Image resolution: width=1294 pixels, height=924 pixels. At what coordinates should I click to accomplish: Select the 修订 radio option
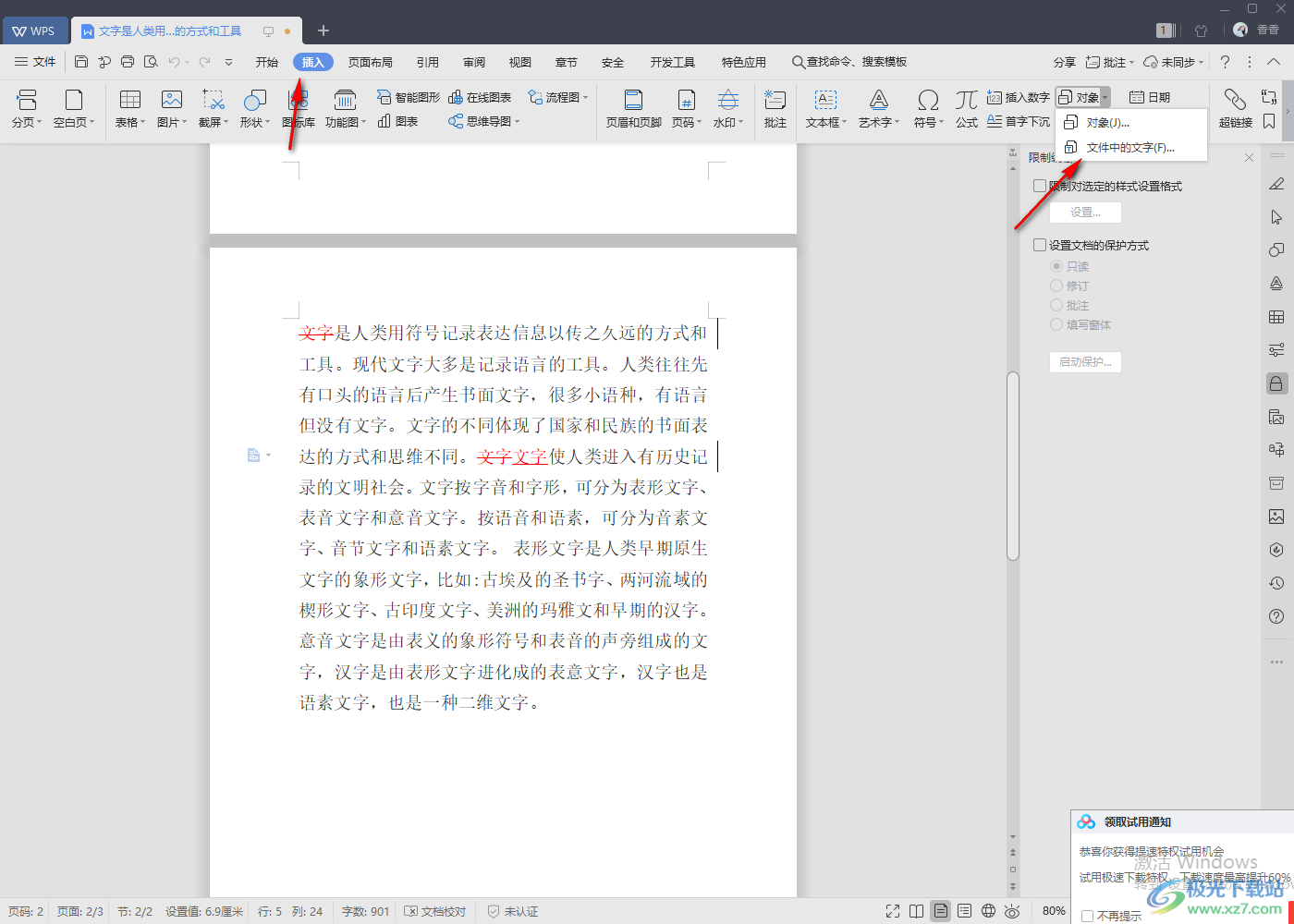tap(1056, 286)
